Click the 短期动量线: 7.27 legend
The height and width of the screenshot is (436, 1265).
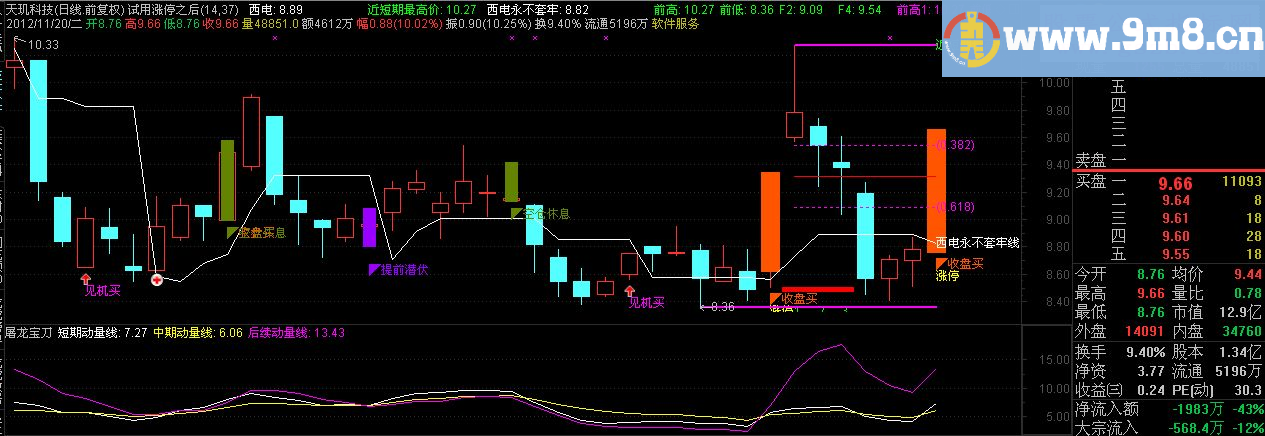[103, 331]
